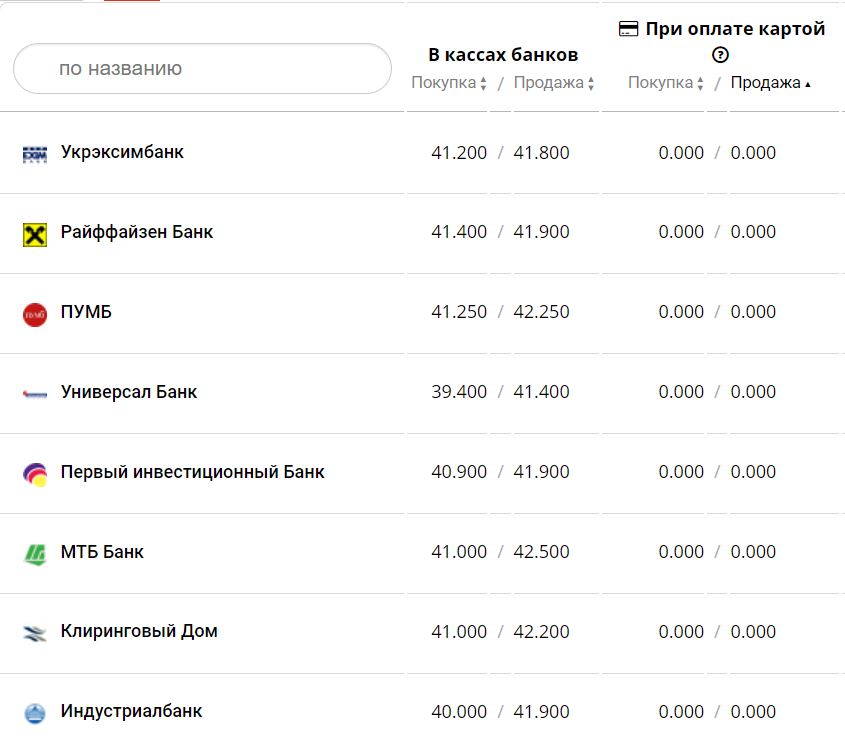Sort by cash desk Продажа column

pos(554,83)
